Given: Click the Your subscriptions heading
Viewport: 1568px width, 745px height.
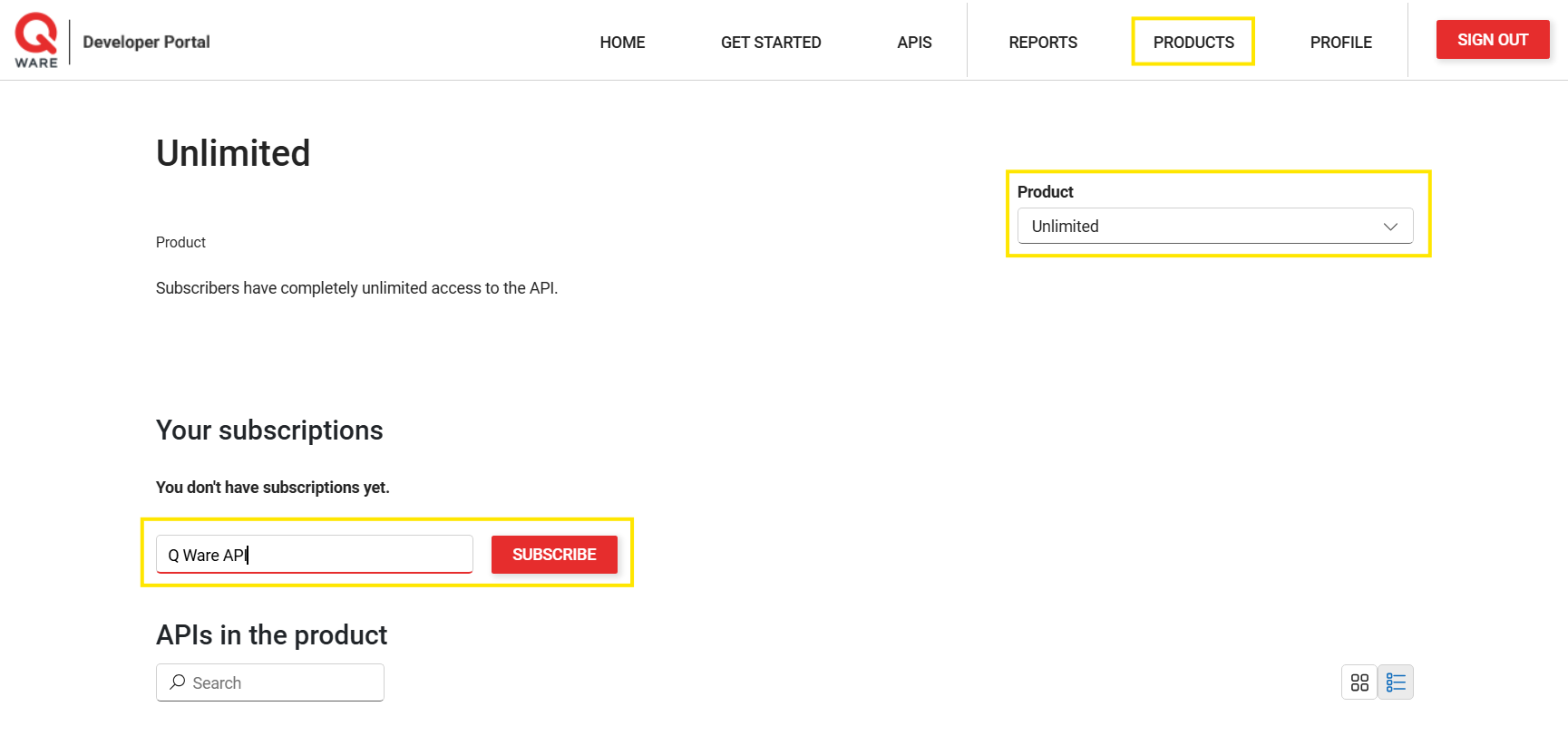Looking at the screenshot, I should click(x=269, y=431).
